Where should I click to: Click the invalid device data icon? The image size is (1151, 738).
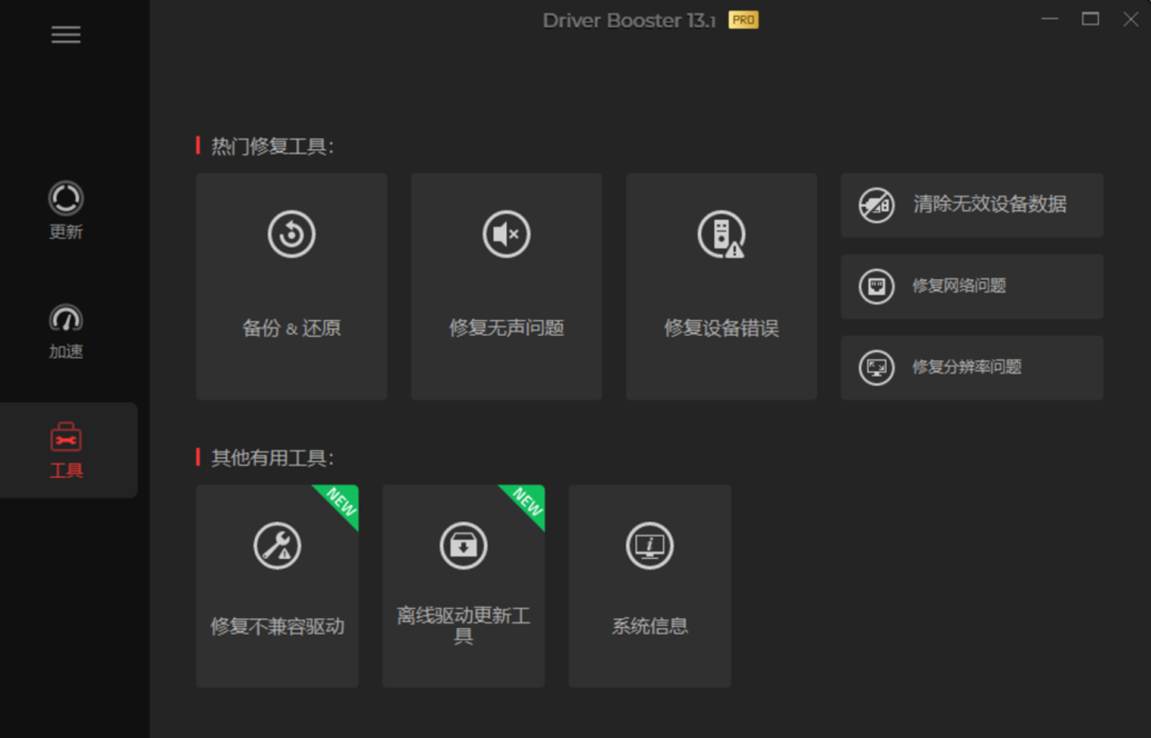coord(876,205)
